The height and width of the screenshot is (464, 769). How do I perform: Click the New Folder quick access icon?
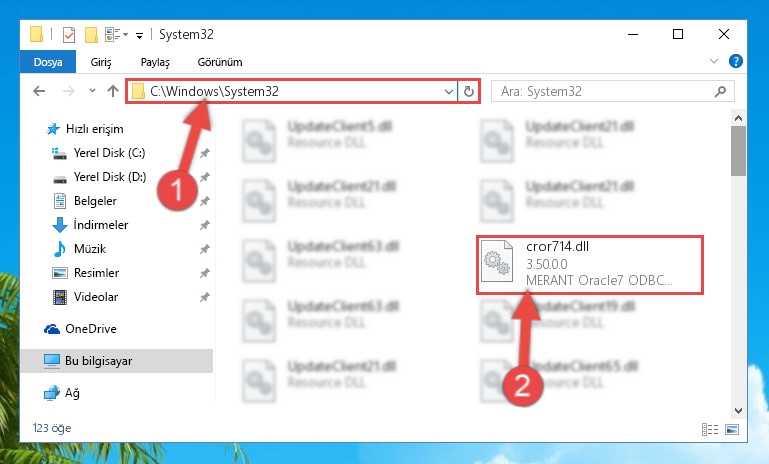[91, 35]
